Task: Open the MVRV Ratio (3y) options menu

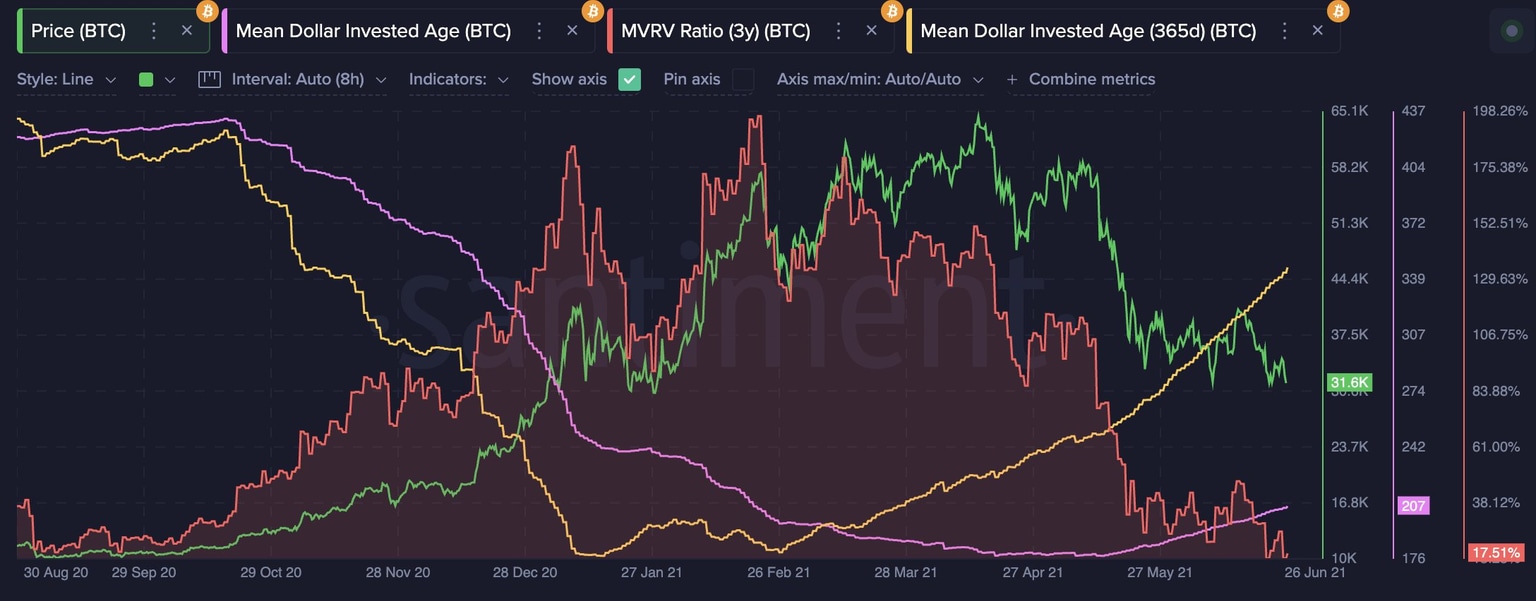Action: pos(840,30)
